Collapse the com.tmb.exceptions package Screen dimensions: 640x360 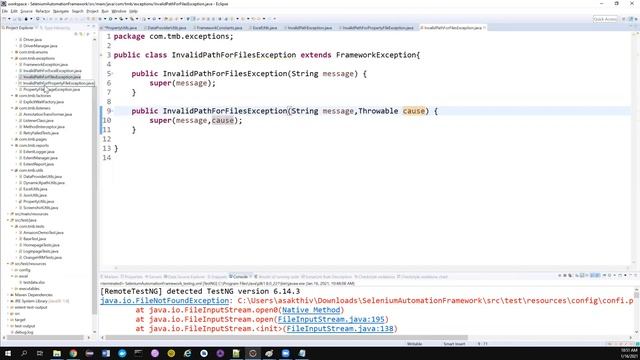[12, 58]
